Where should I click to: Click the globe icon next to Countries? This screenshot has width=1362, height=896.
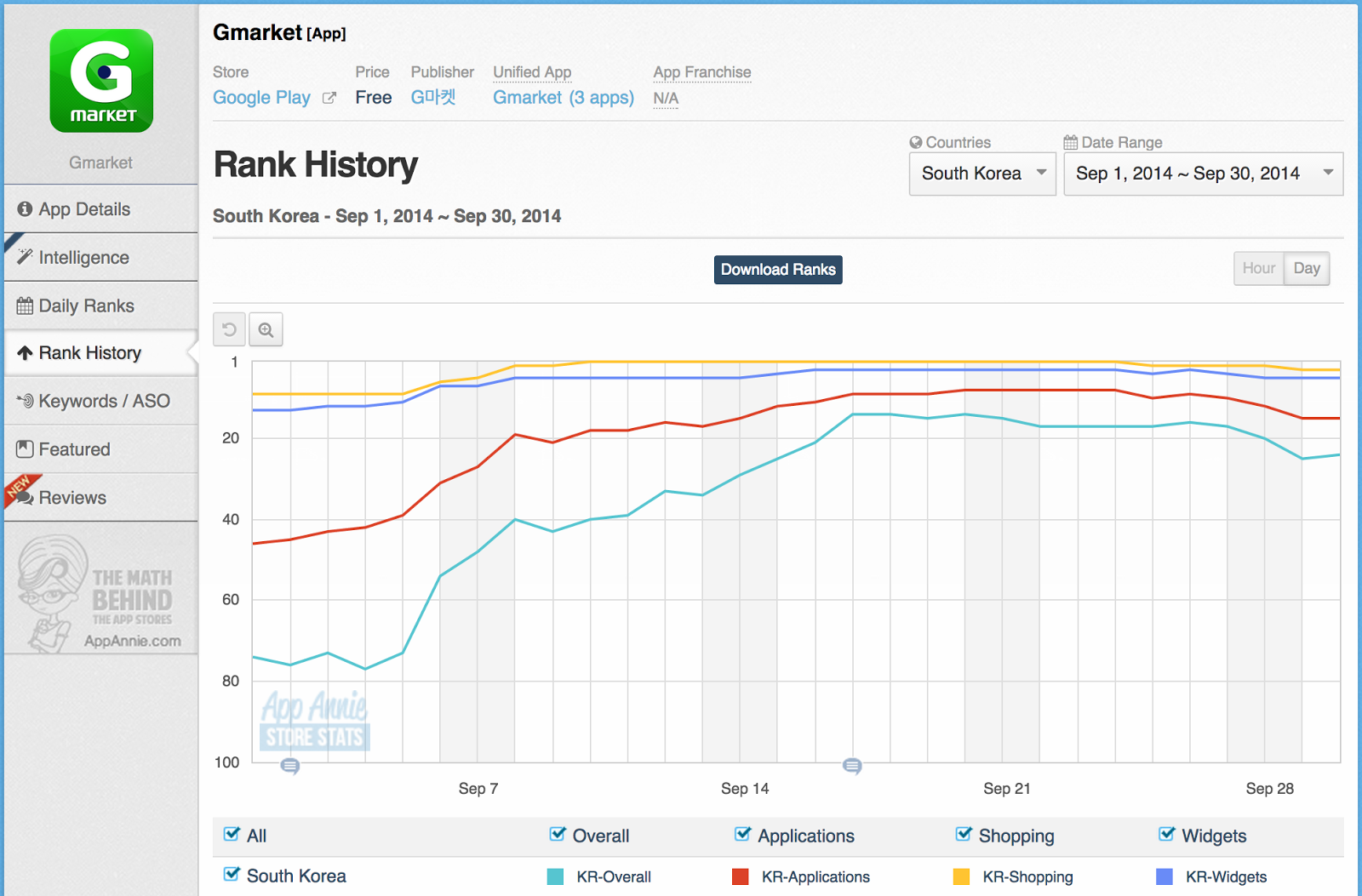pyautogui.click(x=916, y=142)
